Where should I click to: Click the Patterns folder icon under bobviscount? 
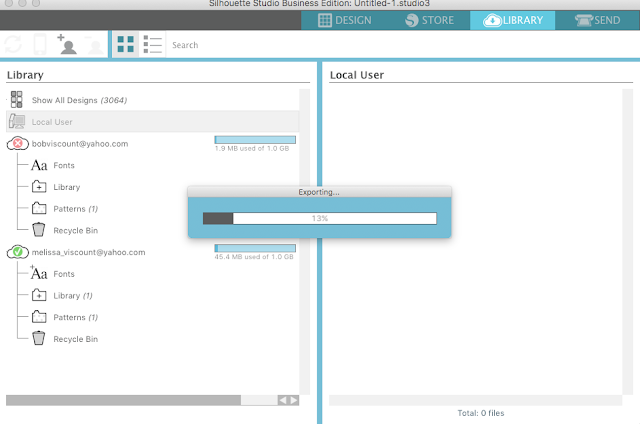tap(39, 208)
